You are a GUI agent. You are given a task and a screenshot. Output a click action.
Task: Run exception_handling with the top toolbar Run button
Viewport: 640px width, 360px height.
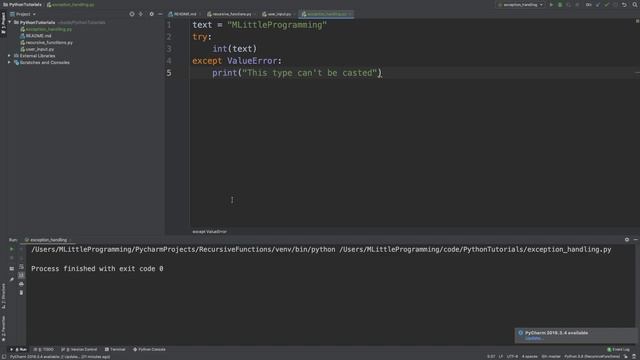551,5
